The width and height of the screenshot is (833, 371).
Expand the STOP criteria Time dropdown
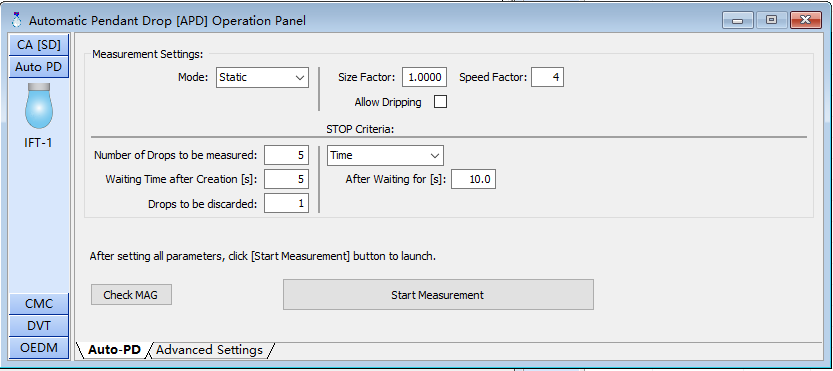[x=385, y=156]
